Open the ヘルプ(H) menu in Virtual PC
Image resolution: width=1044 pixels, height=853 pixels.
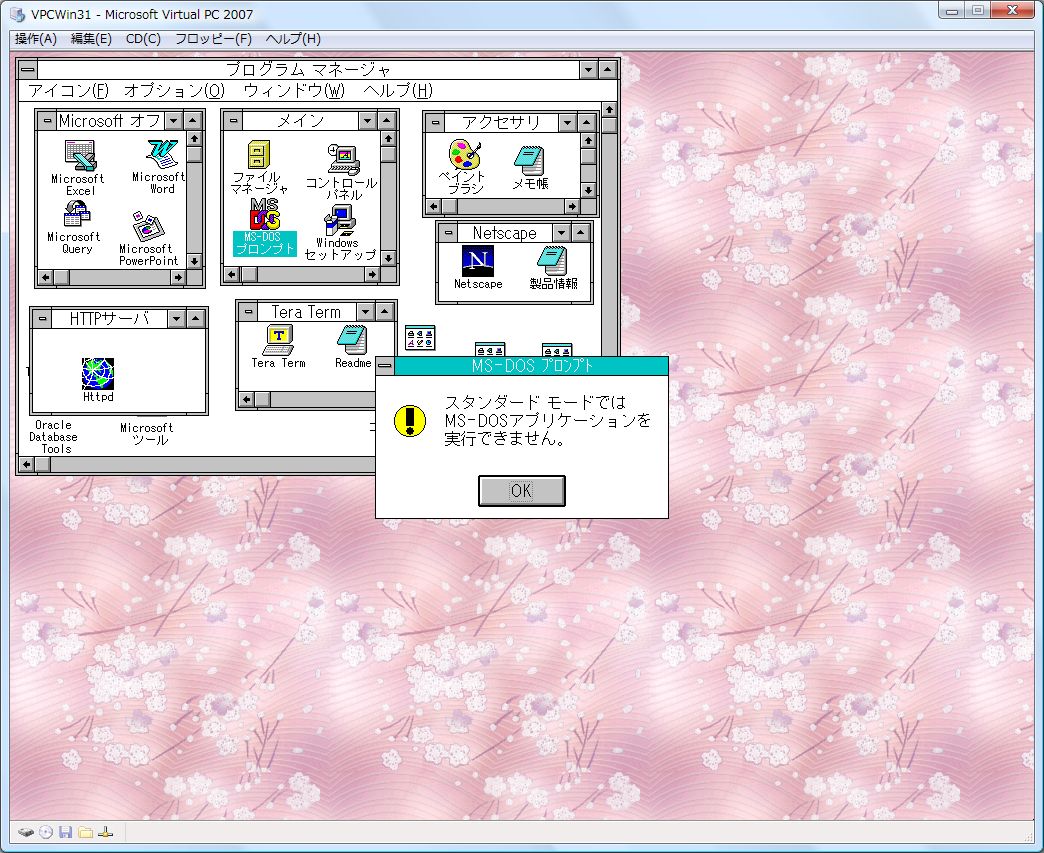pyautogui.click(x=293, y=39)
